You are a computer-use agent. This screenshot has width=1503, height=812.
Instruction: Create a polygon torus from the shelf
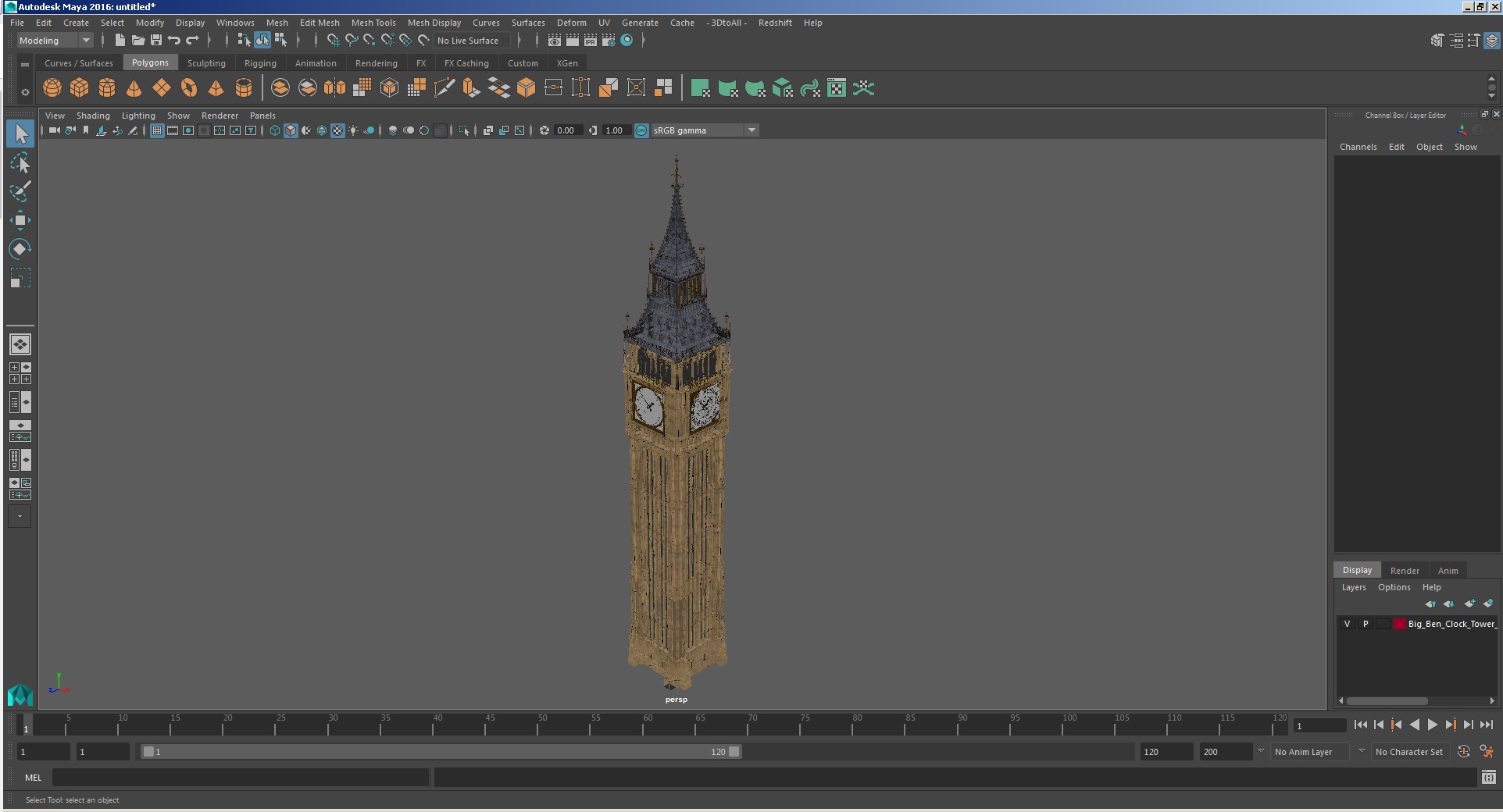click(x=189, y=88)
